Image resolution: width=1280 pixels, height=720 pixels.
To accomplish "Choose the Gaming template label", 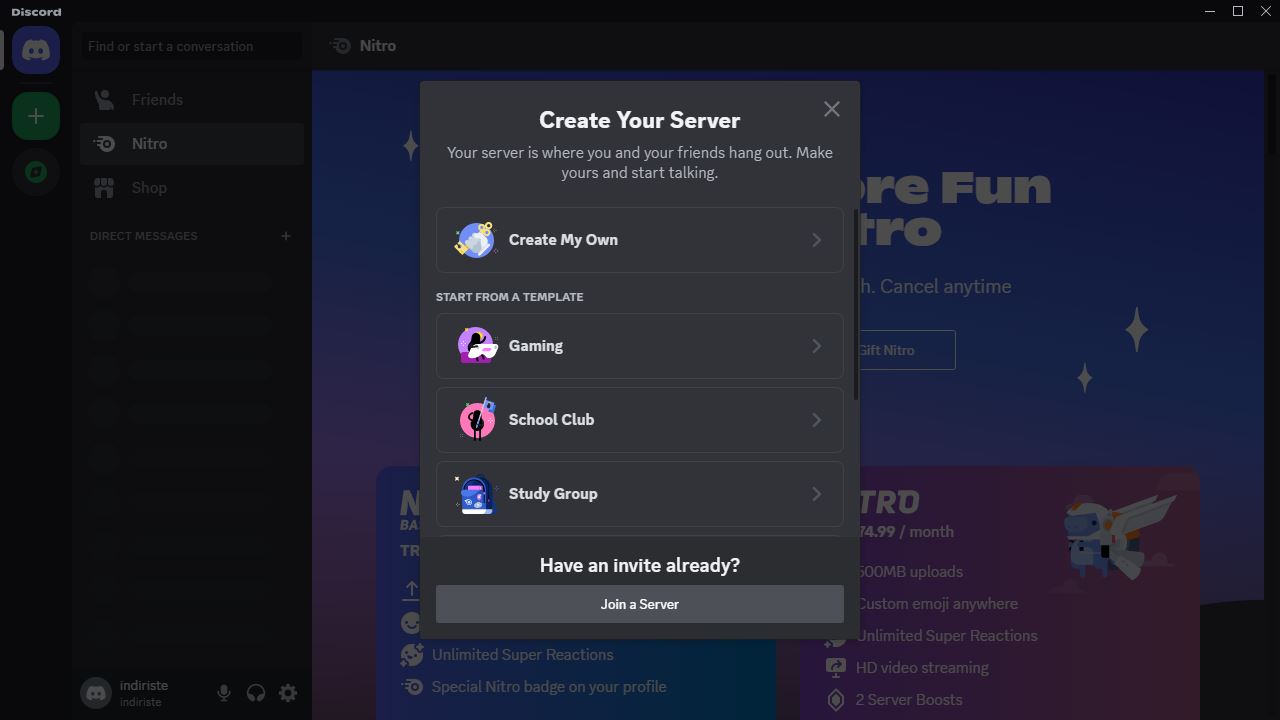I will click(536, 346).
